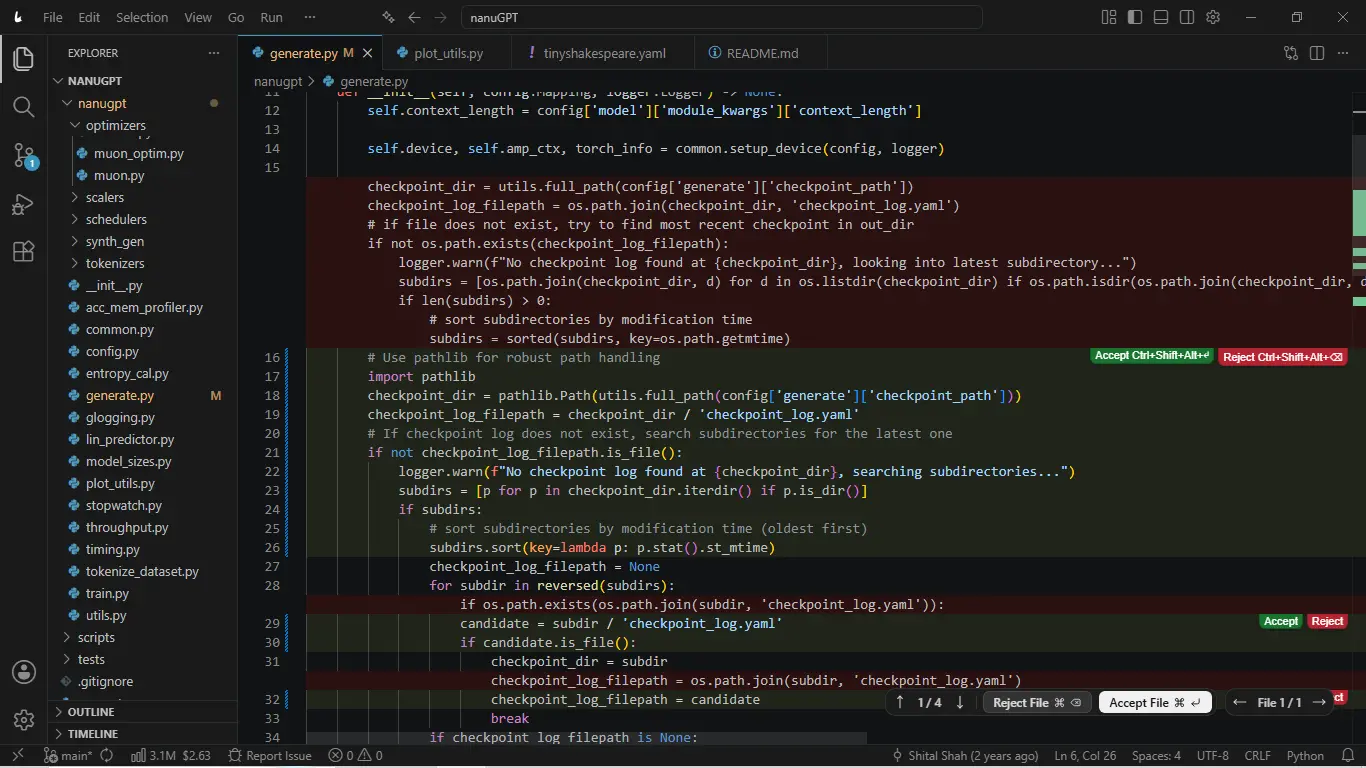Click the Accept File button

click(x=1155, y=702)
